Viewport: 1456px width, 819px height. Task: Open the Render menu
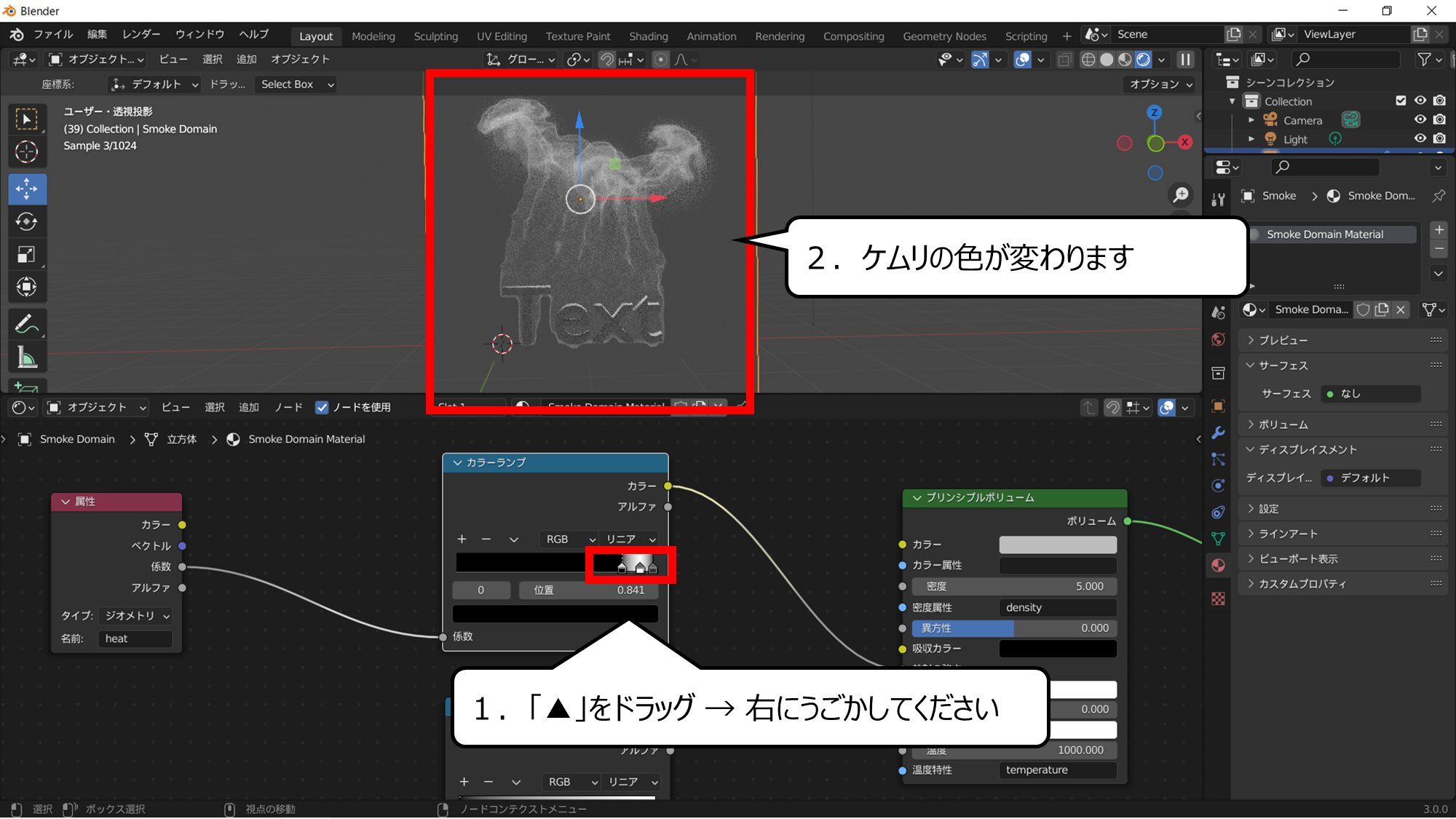pyautogui.click(x=141, y=34)
